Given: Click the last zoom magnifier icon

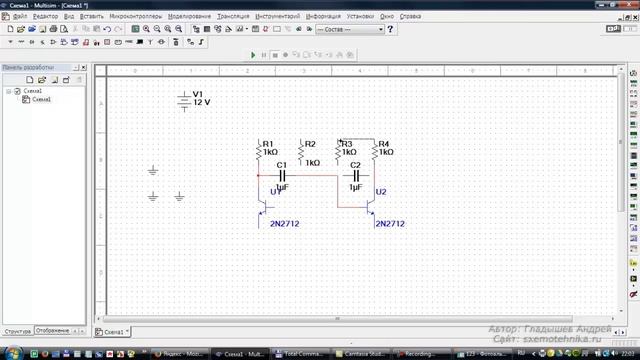Looking at the screenshot, I should (x=178, y=29).
